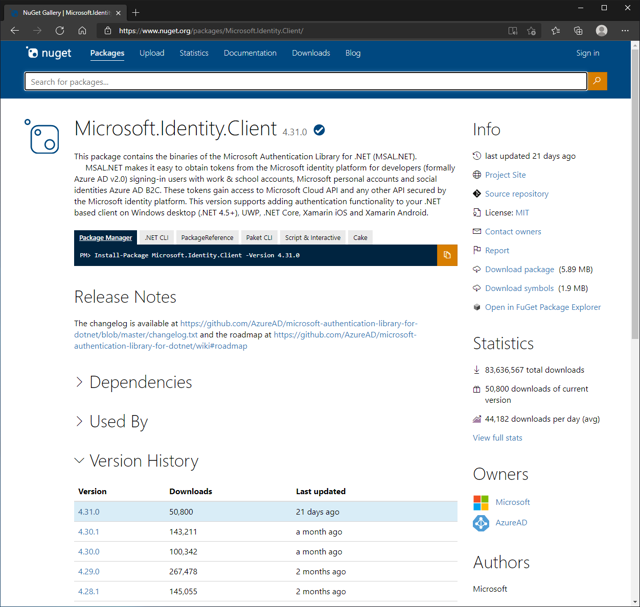
Task: Select the Package Manager tab
Action: click(x=105, y=238)
